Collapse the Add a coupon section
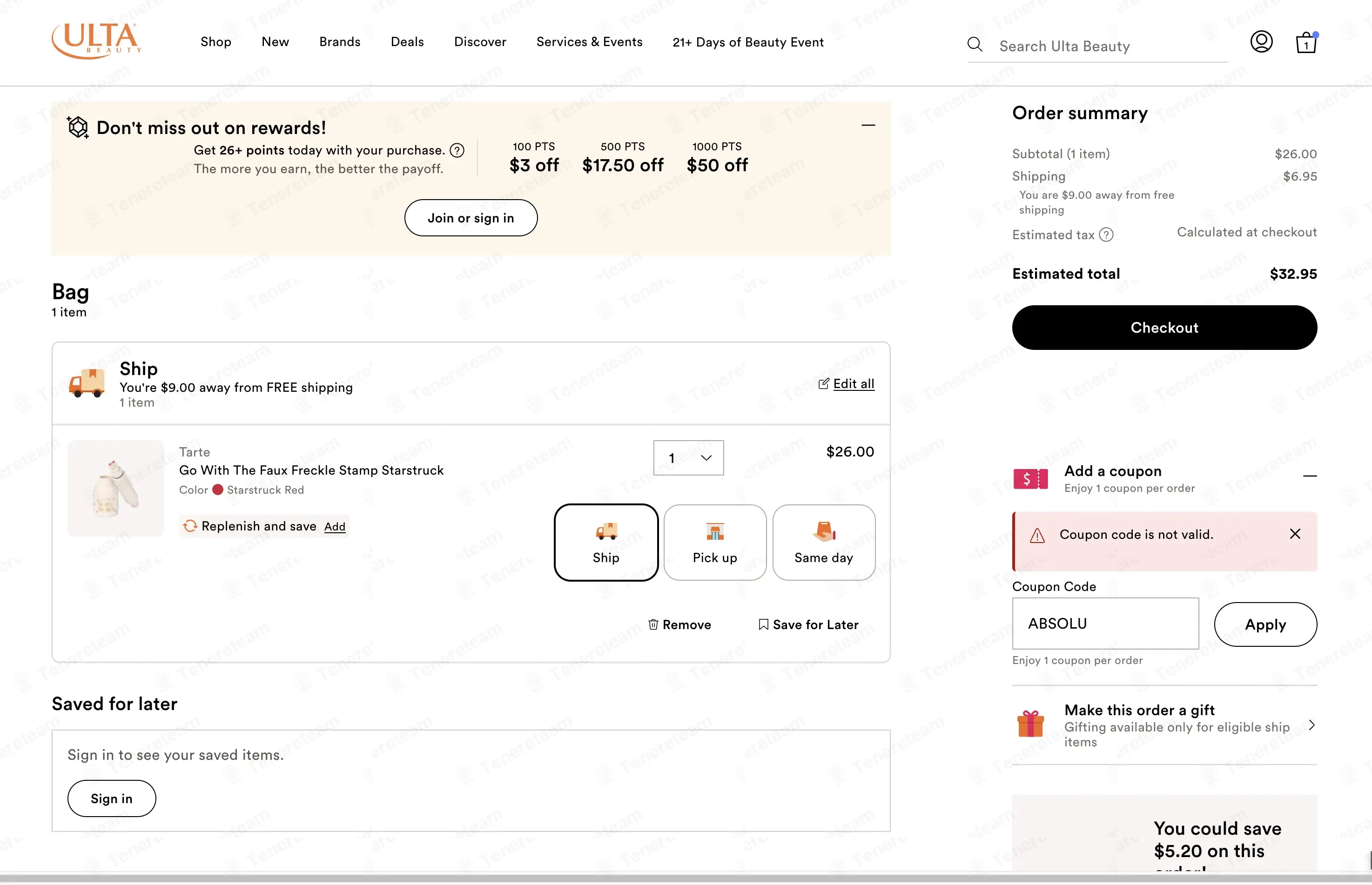Screen dimensions: 1372x885 point(1310,476)
